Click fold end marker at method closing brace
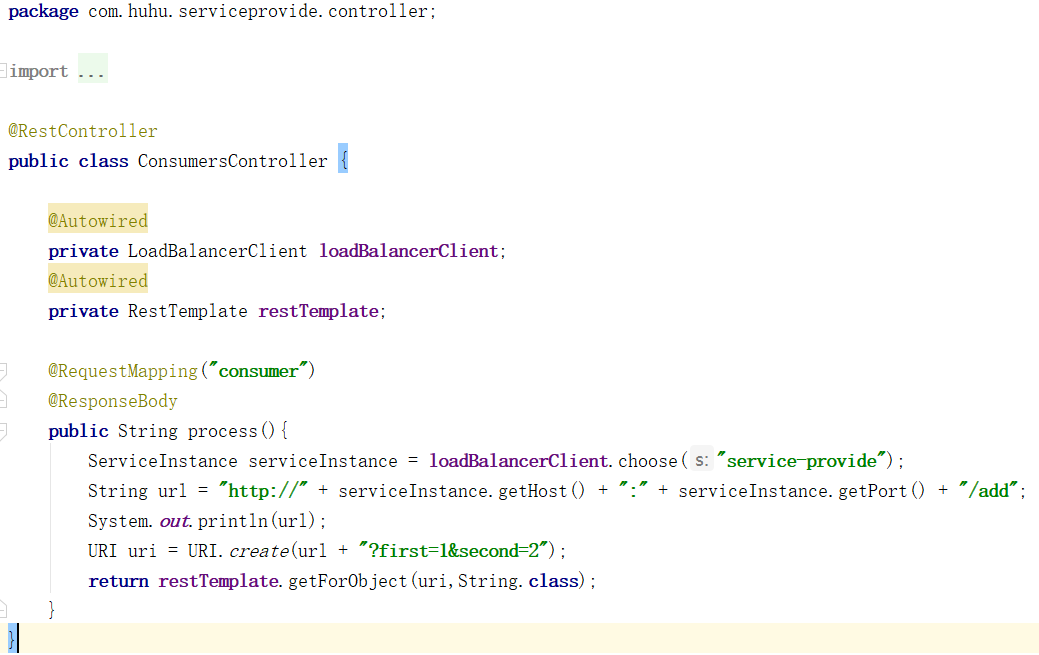The width and height of the screenshot is (1039, 655). point(4,610)
